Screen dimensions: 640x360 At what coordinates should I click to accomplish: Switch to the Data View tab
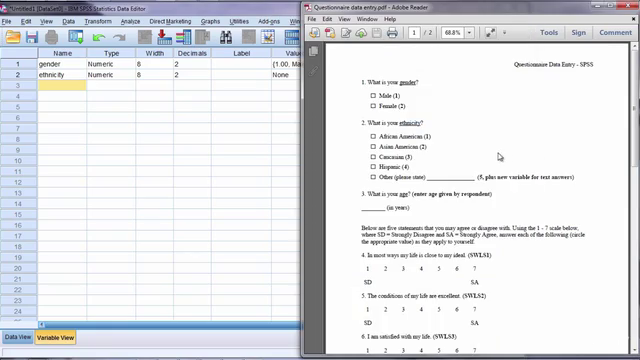click(18, 337)
